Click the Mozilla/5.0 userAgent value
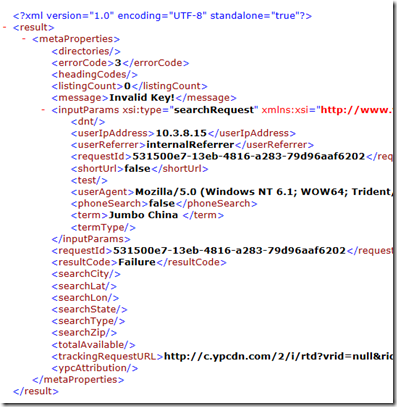The image size is (397, 407). point(264,192)
